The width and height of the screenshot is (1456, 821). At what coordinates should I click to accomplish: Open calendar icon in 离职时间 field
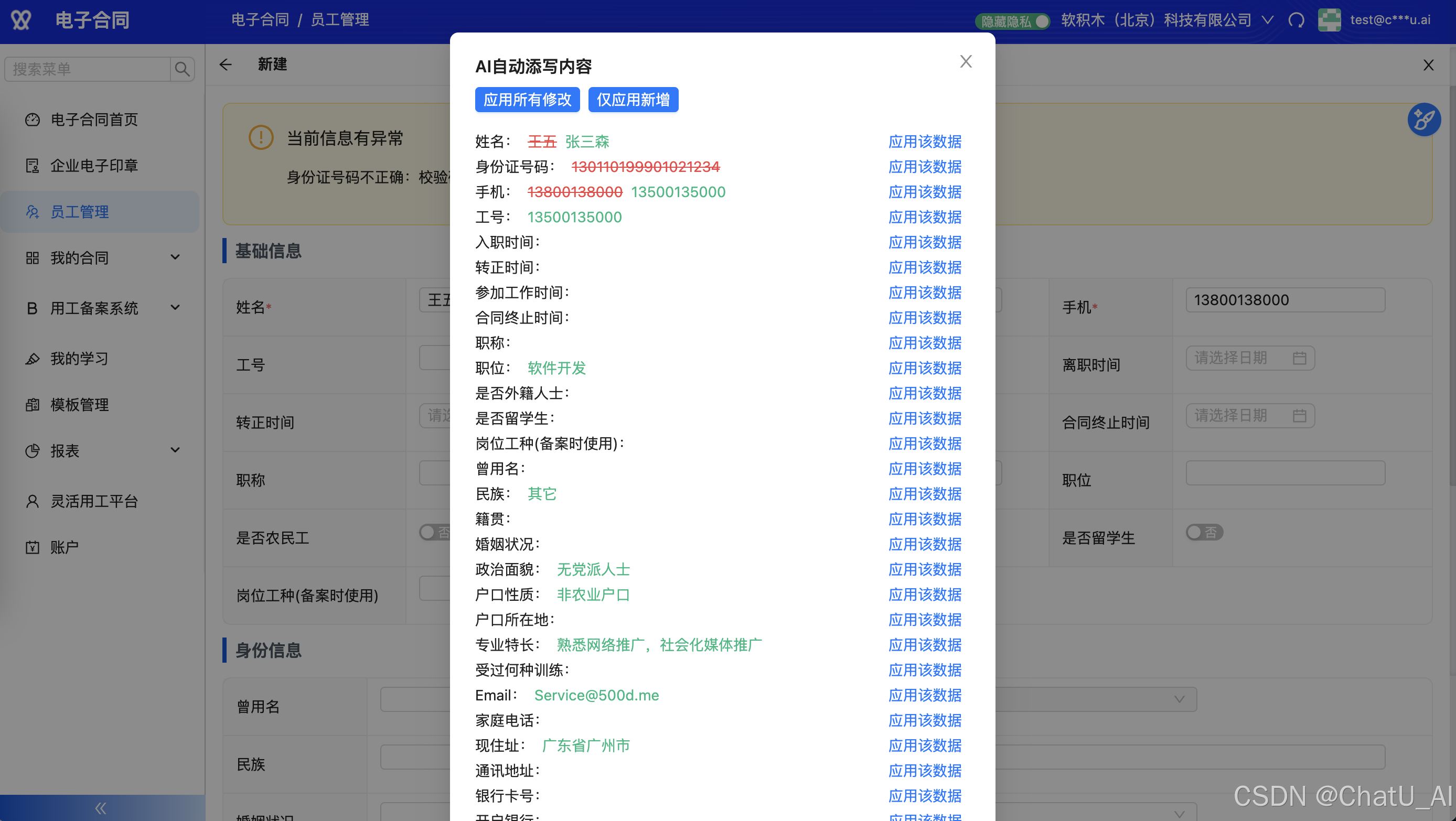coord(1299,358)
